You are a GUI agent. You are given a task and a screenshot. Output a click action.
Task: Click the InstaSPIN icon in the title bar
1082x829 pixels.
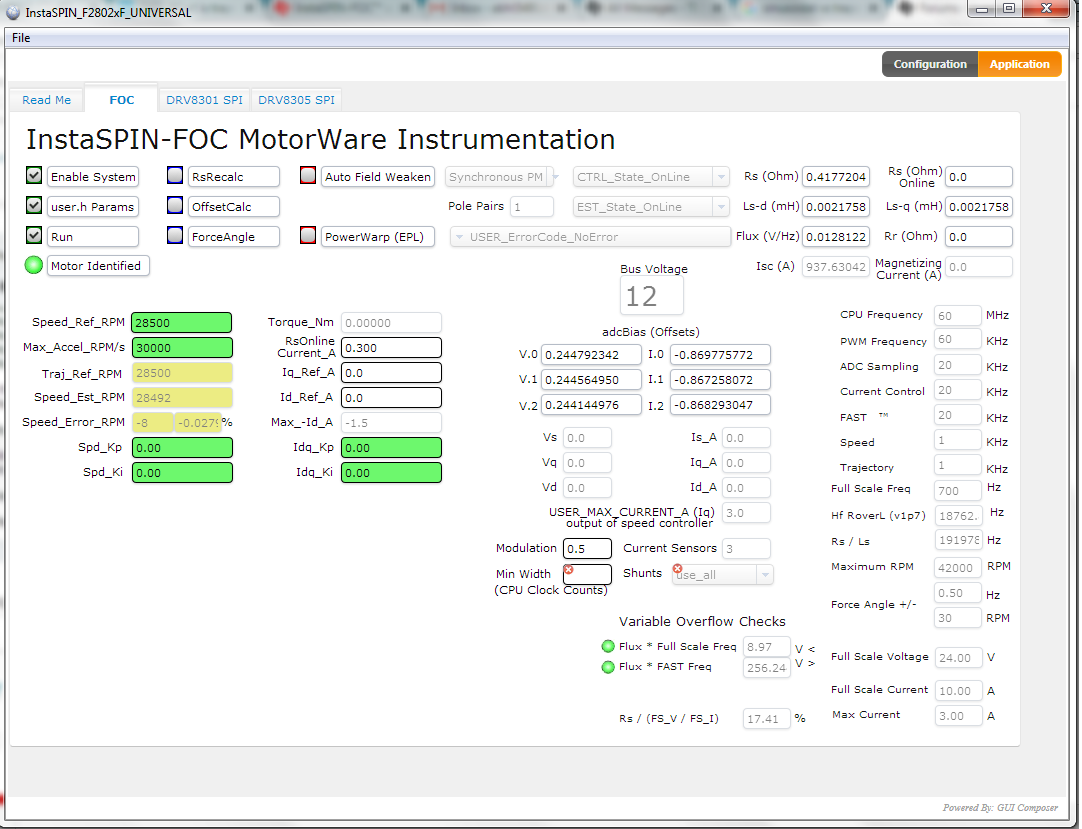click(x=12, y=11)
